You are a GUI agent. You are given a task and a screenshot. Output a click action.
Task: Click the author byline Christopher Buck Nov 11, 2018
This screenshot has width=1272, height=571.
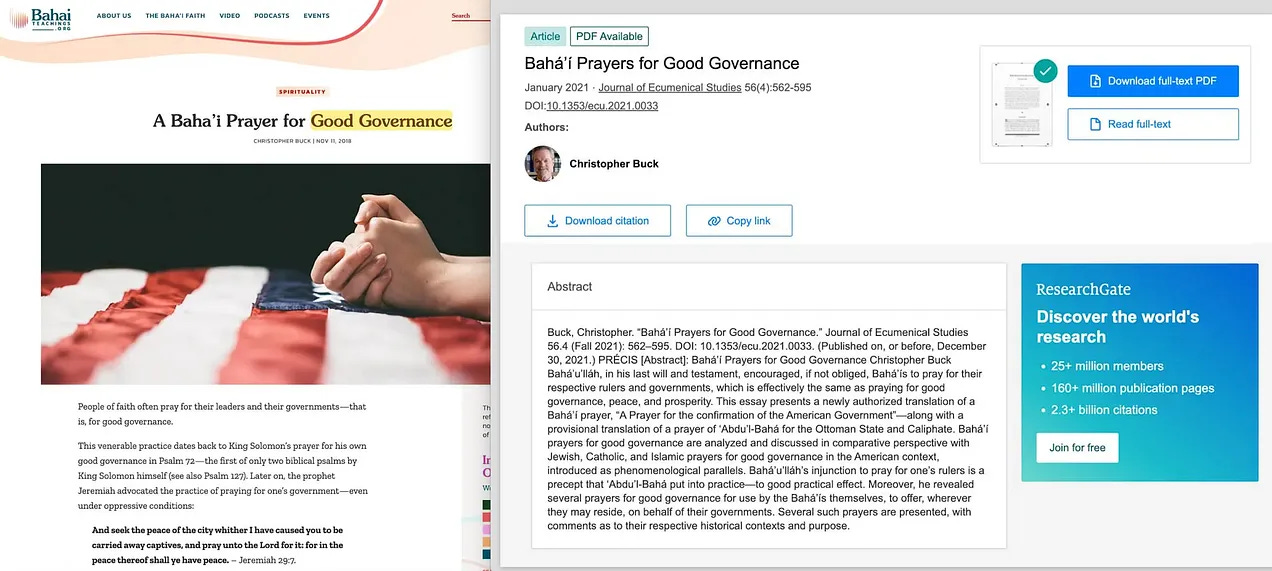tap(302, 141)
